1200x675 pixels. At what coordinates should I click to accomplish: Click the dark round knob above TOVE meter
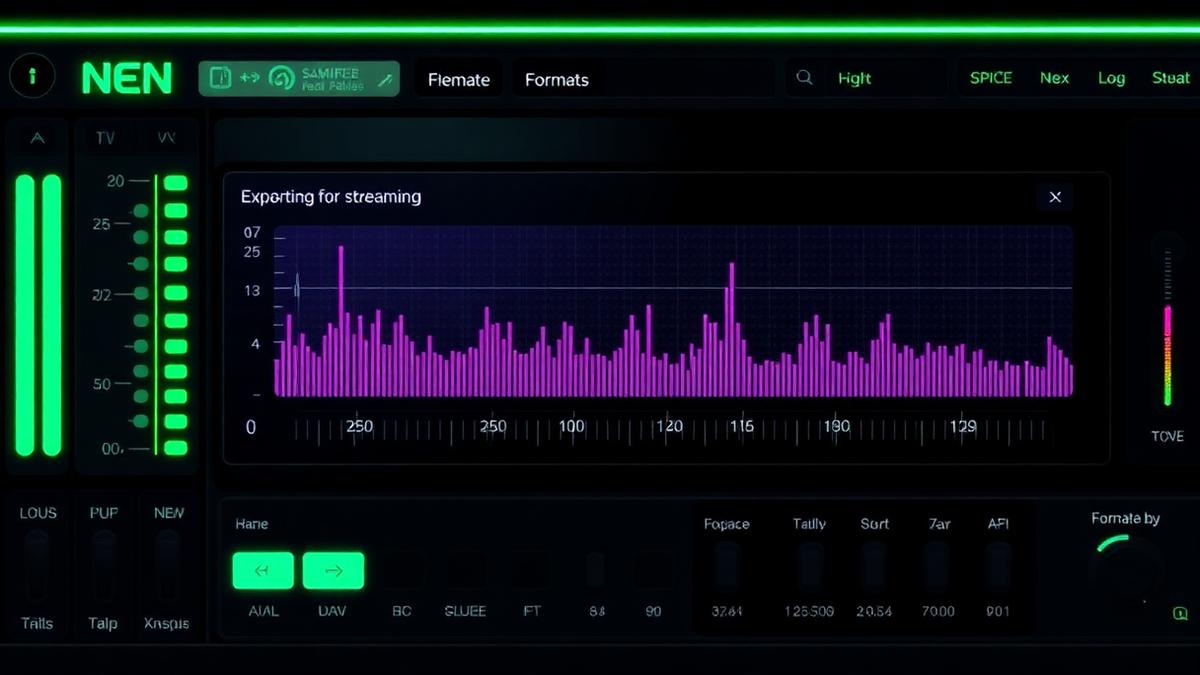[1165, 247]
